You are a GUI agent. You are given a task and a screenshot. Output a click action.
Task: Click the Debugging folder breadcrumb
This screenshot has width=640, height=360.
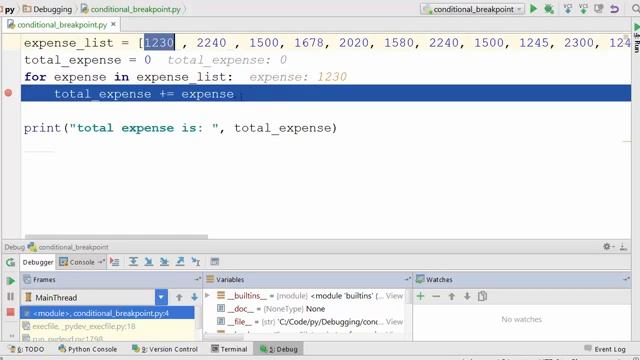coord(47,9)
